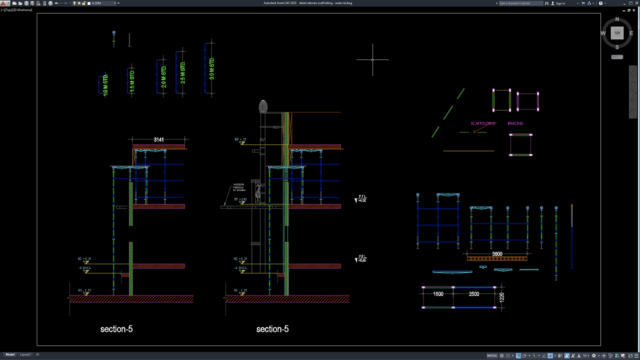Open the WCS dropdown below ViewCube
The width and height of the screenshot is (640, 360).
(617, 57)
